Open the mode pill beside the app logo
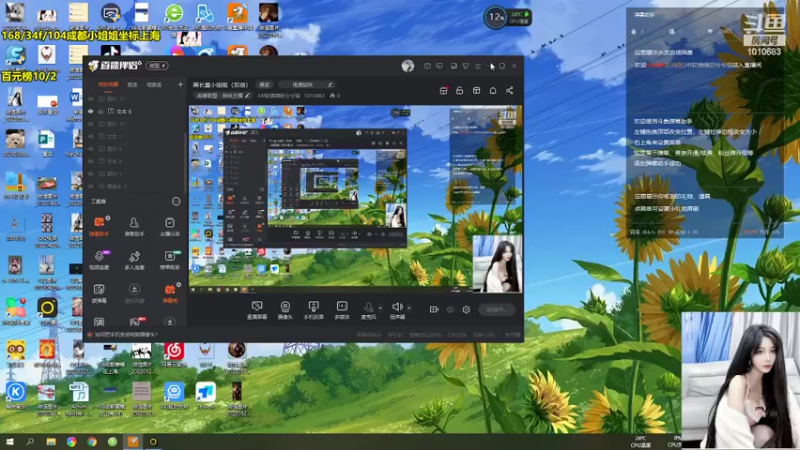 pos(157,66)
